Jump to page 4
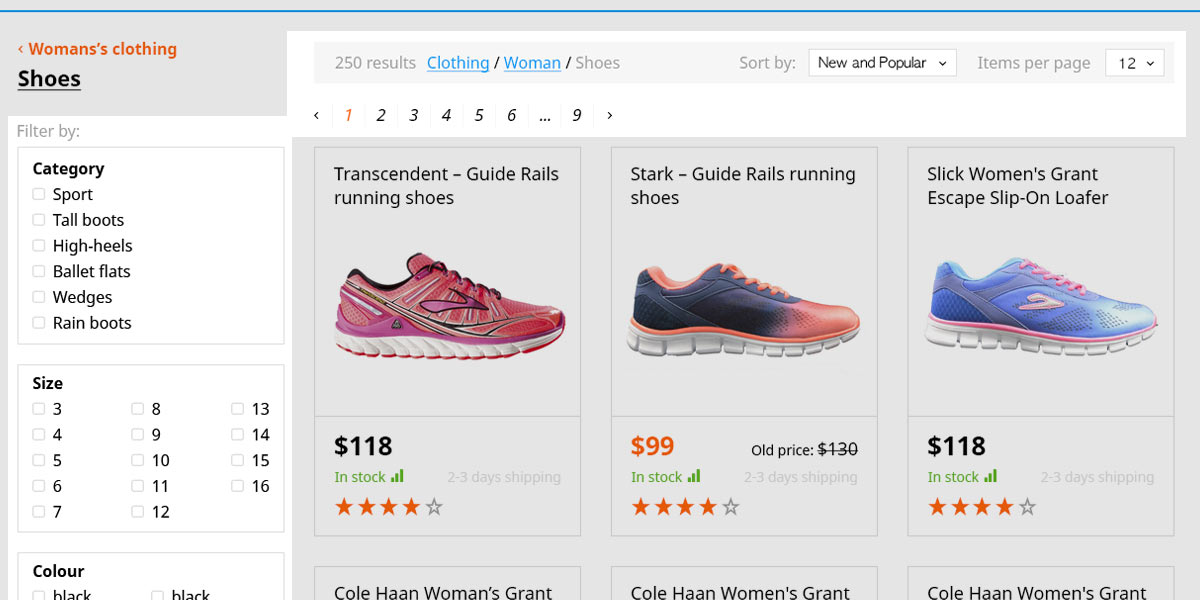 tap(446, 115)
